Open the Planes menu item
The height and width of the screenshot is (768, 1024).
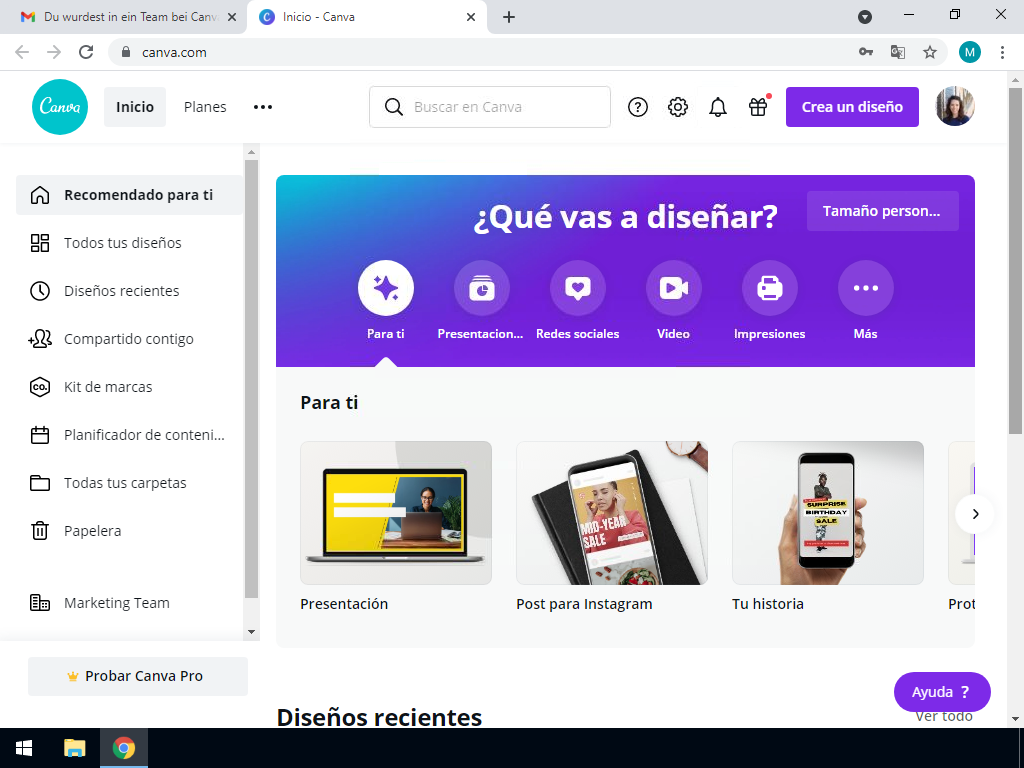click(205, 107)
